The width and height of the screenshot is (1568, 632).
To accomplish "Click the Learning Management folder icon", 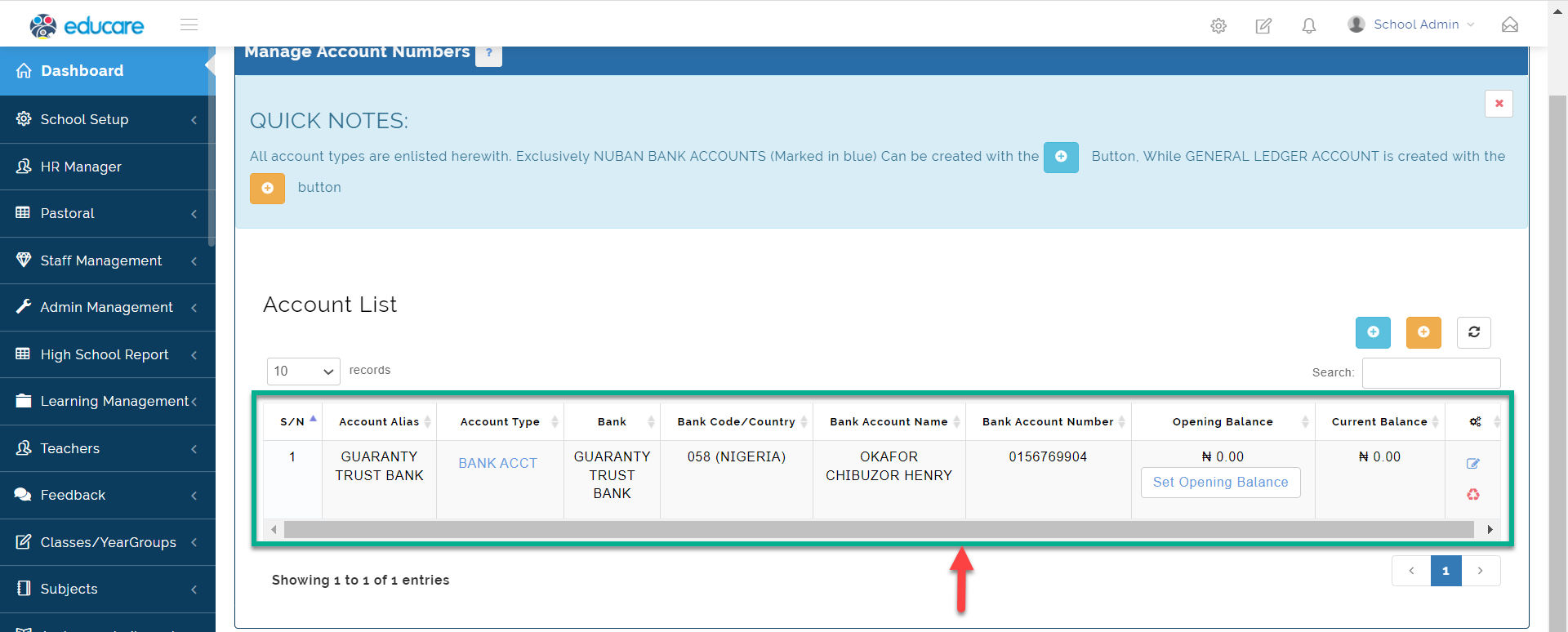I will click(x=24, y=401).
